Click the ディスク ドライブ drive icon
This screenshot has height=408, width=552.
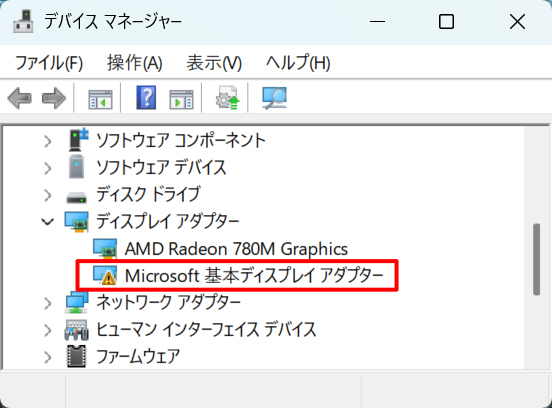point(76,197)
